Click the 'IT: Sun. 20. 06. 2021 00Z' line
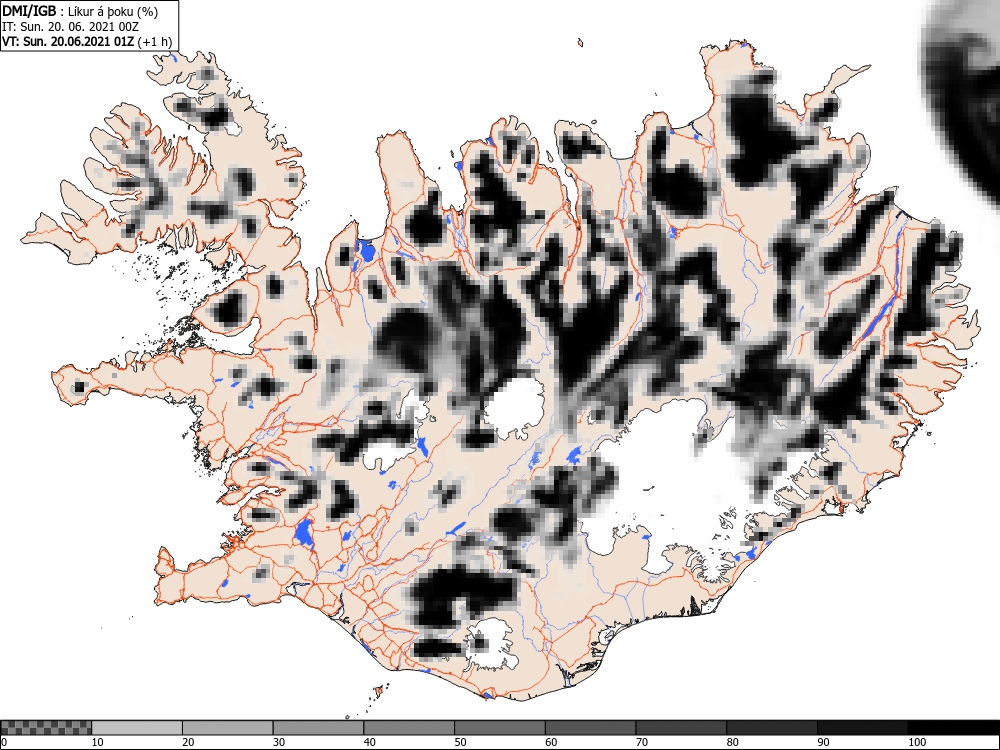 point(70,27)
